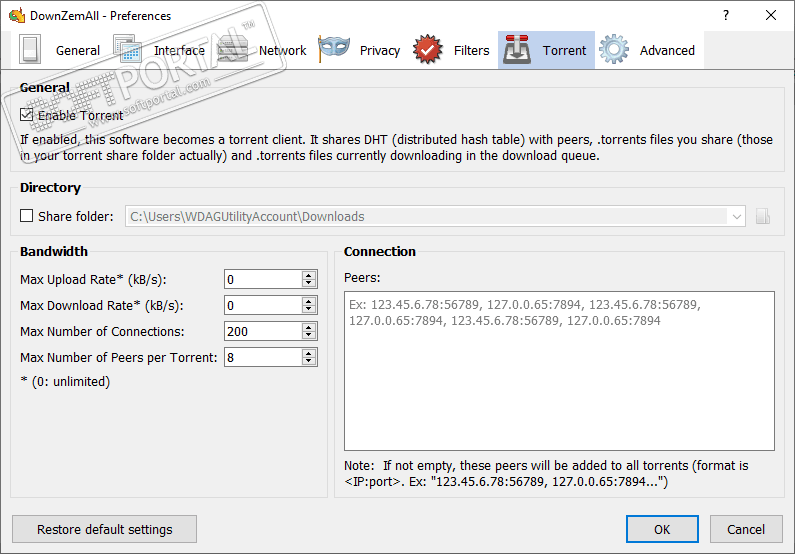The image size is (795, 554).
Task: Increase Max Number of Connections value
Action: pyautogui.click(x=308, y=327)
